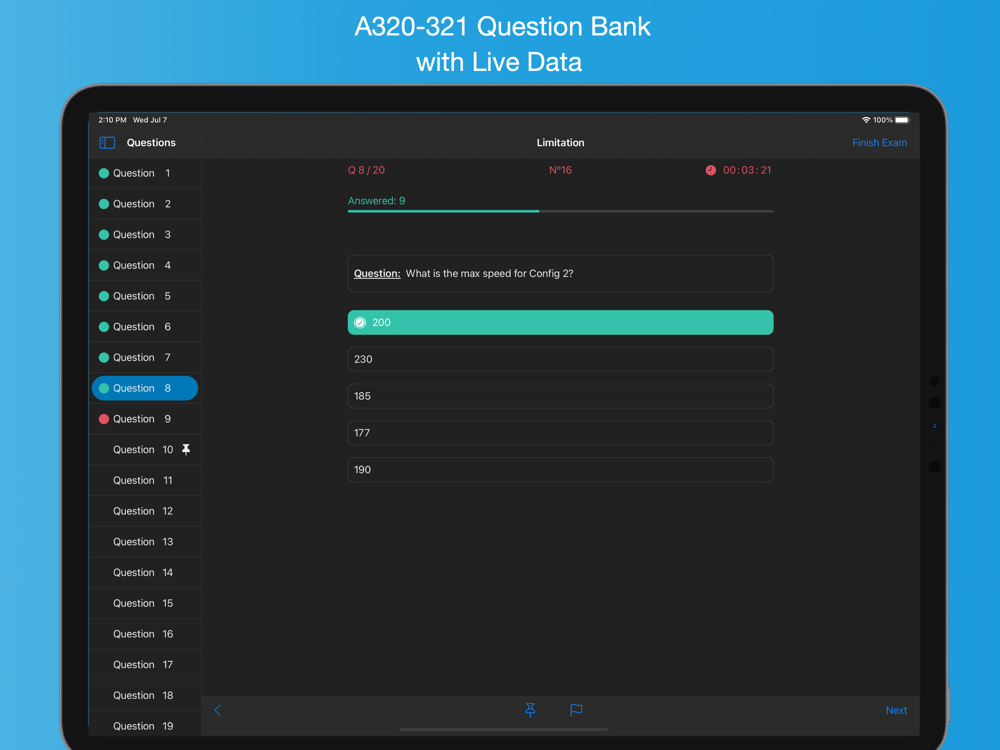Screen dimensions: 1000x750
Task: Go to Question 14 in the list
Action: tap(145, 573)
